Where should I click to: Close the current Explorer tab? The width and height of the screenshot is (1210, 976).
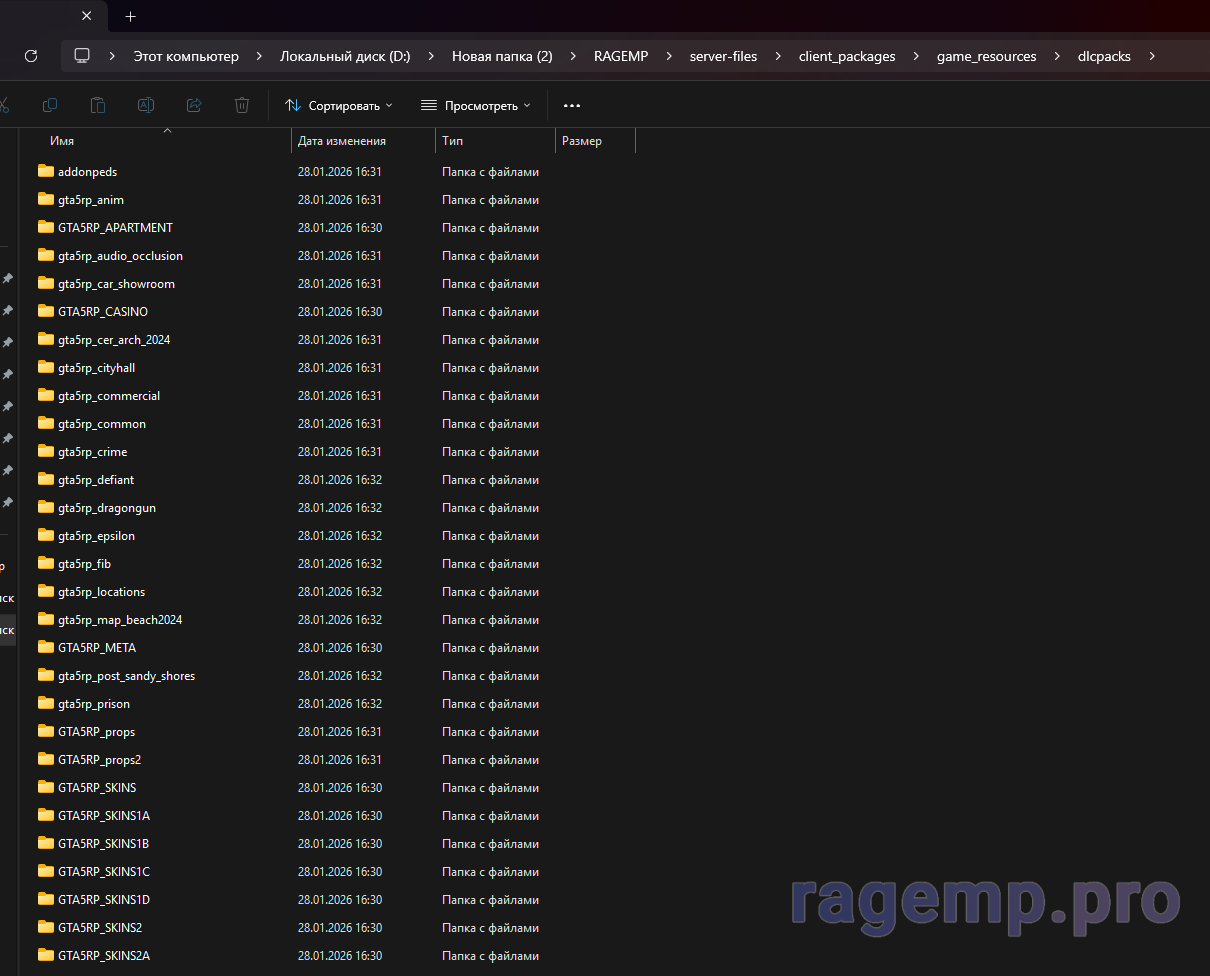(86, 16)
